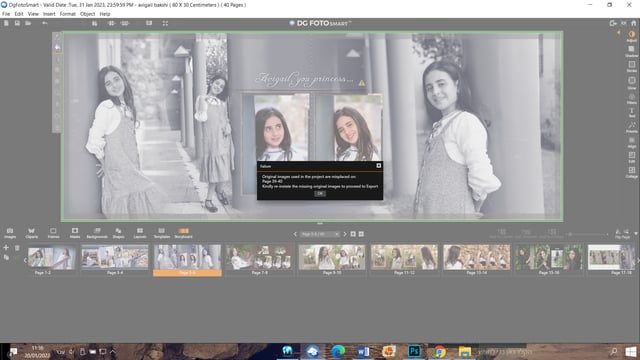This screenshot has width=640, height=360.
Task: Open File Explorer from the taskbar
Action: pyautogui.click(x=464, y=351)
